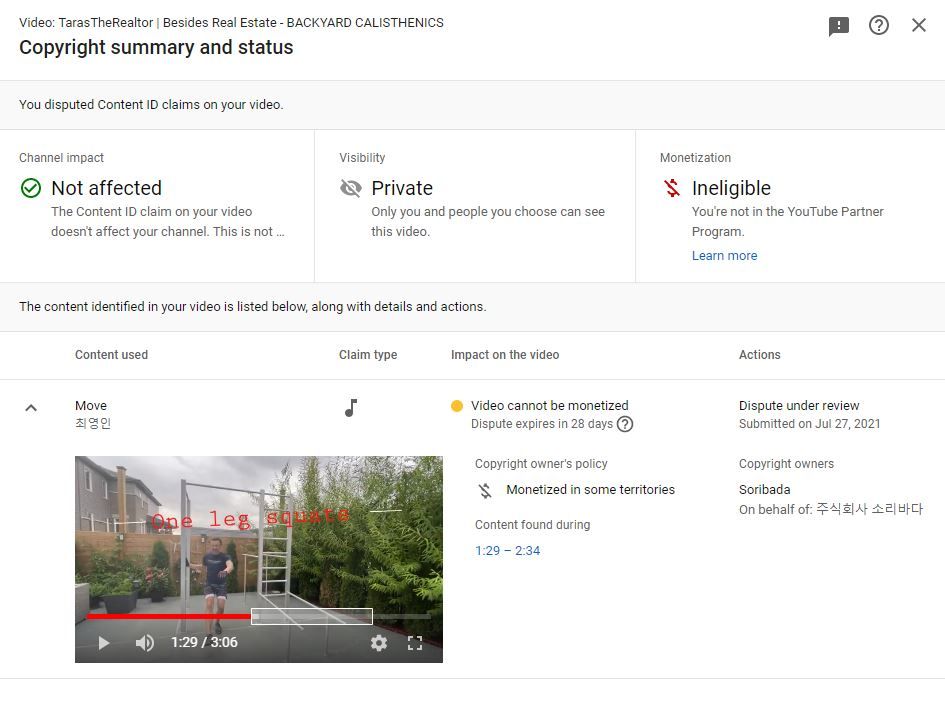This screenshot has height=707, width=945.
Task: Click the On behalf of 주식회사 소리바다 text
Action: (830, 509)
